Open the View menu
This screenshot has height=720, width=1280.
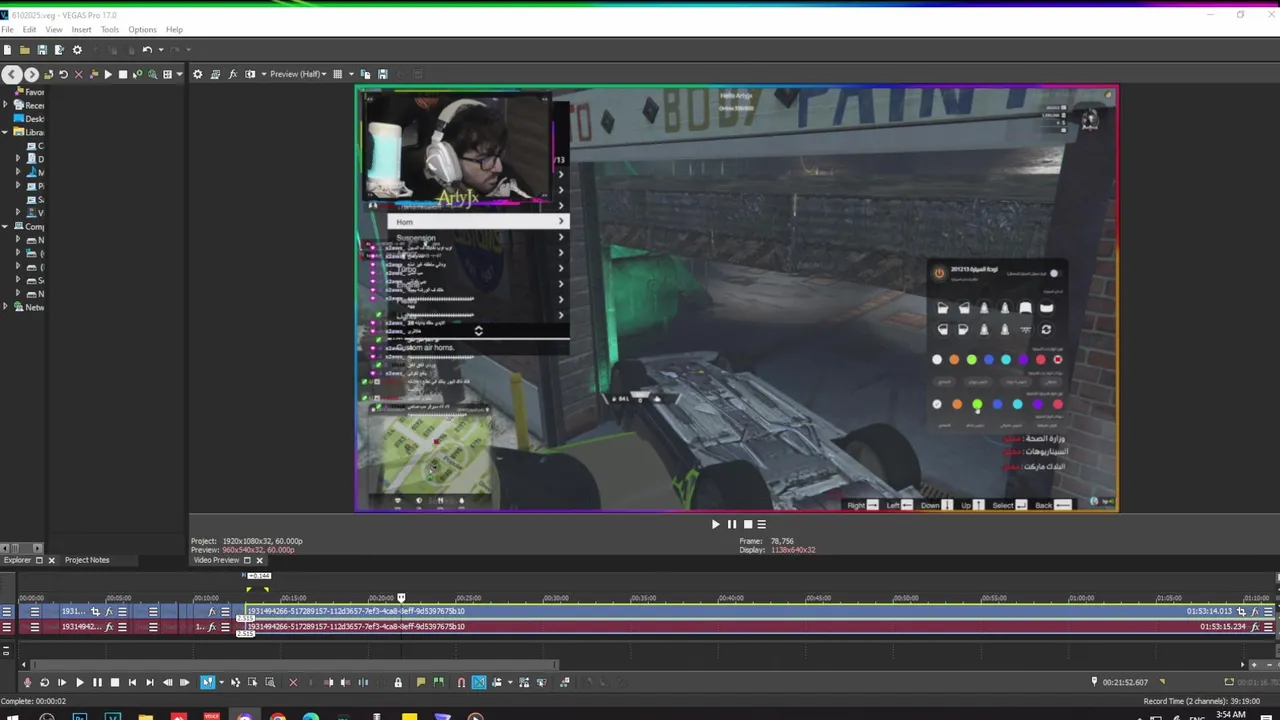click(x=54, y=29)
